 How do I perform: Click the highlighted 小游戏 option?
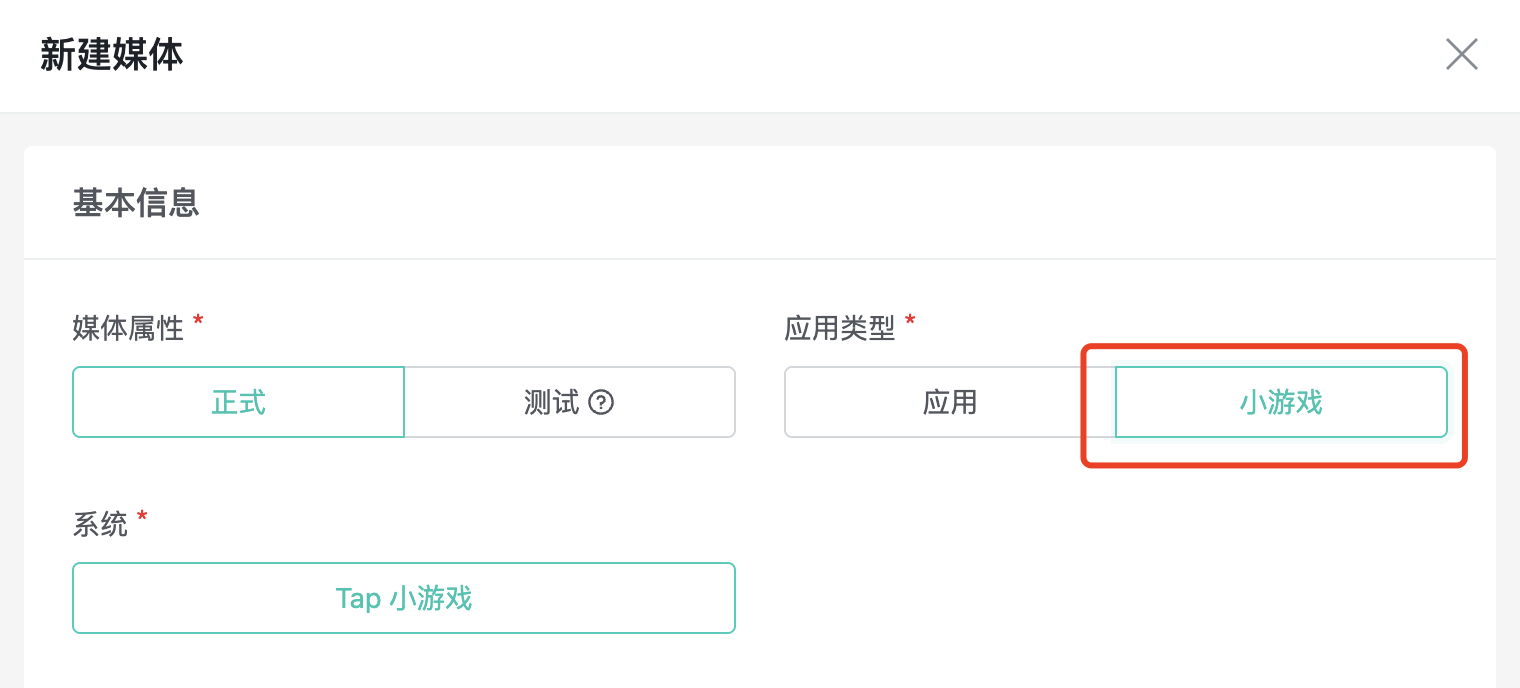[1281, 402]
